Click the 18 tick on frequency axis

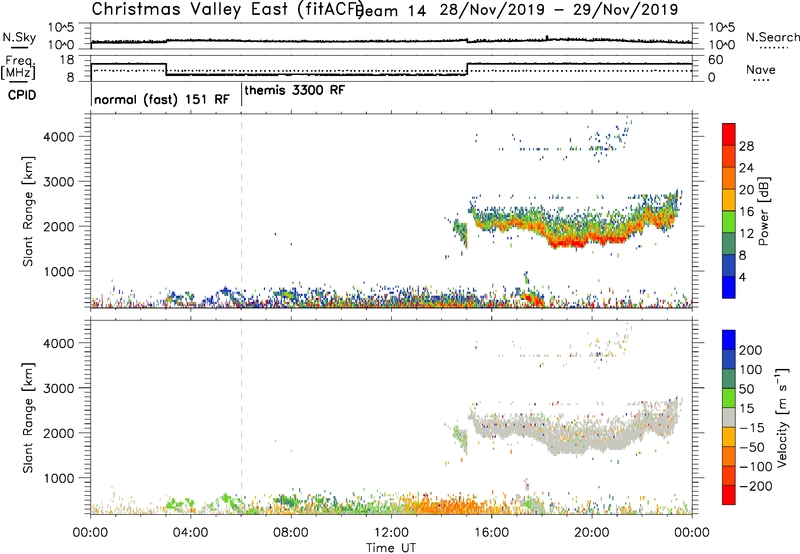(x=66, y=60)
